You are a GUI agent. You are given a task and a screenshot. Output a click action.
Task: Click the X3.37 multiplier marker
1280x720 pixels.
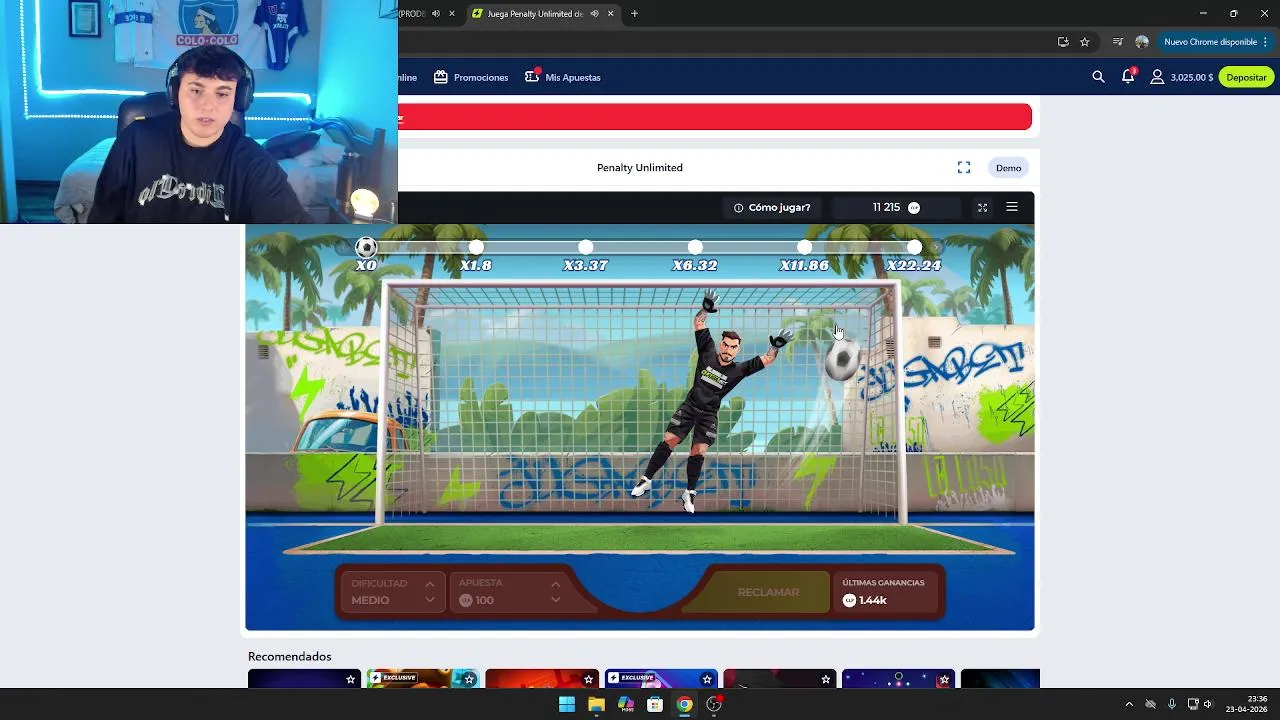[586, 247]
